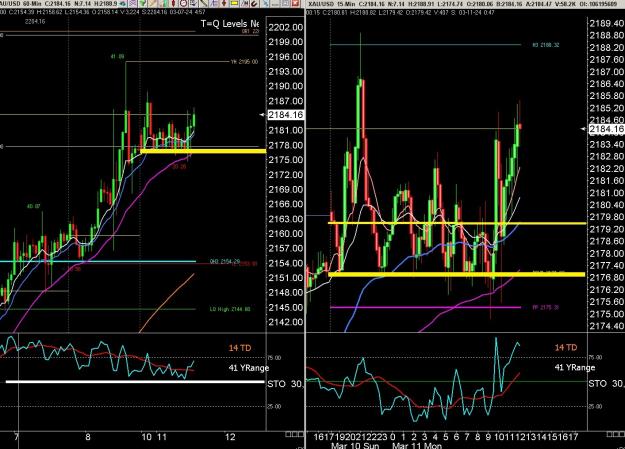The width and height of the screenshot is (625, 449).
Task: Click the magenta PP pivot label on right chart
Action: (546, 307)
